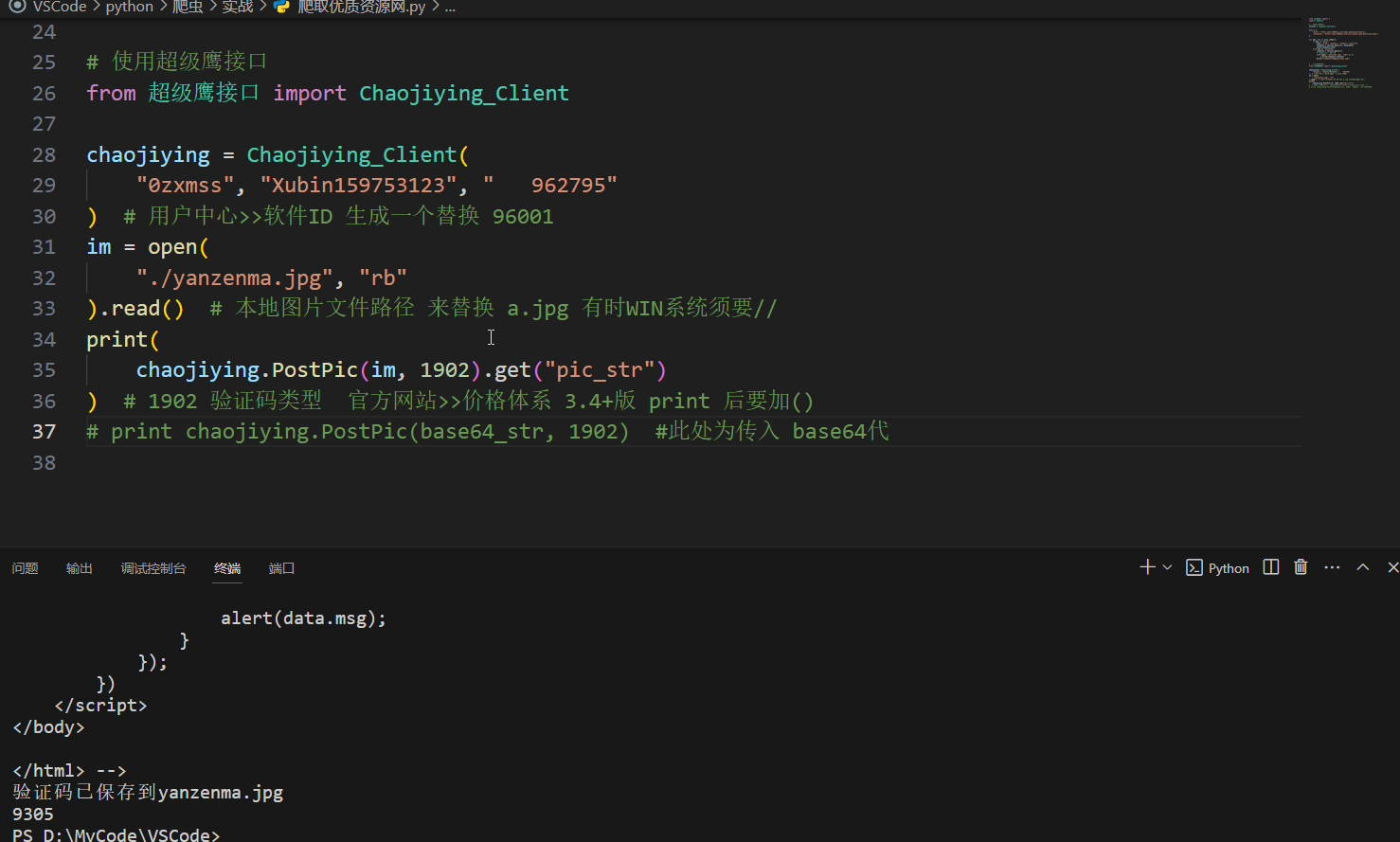Open the panel's more actions ellipsis
The width and height of the screenshot is (1400, 842).
pyautogui.click(x=1332, y=567)
